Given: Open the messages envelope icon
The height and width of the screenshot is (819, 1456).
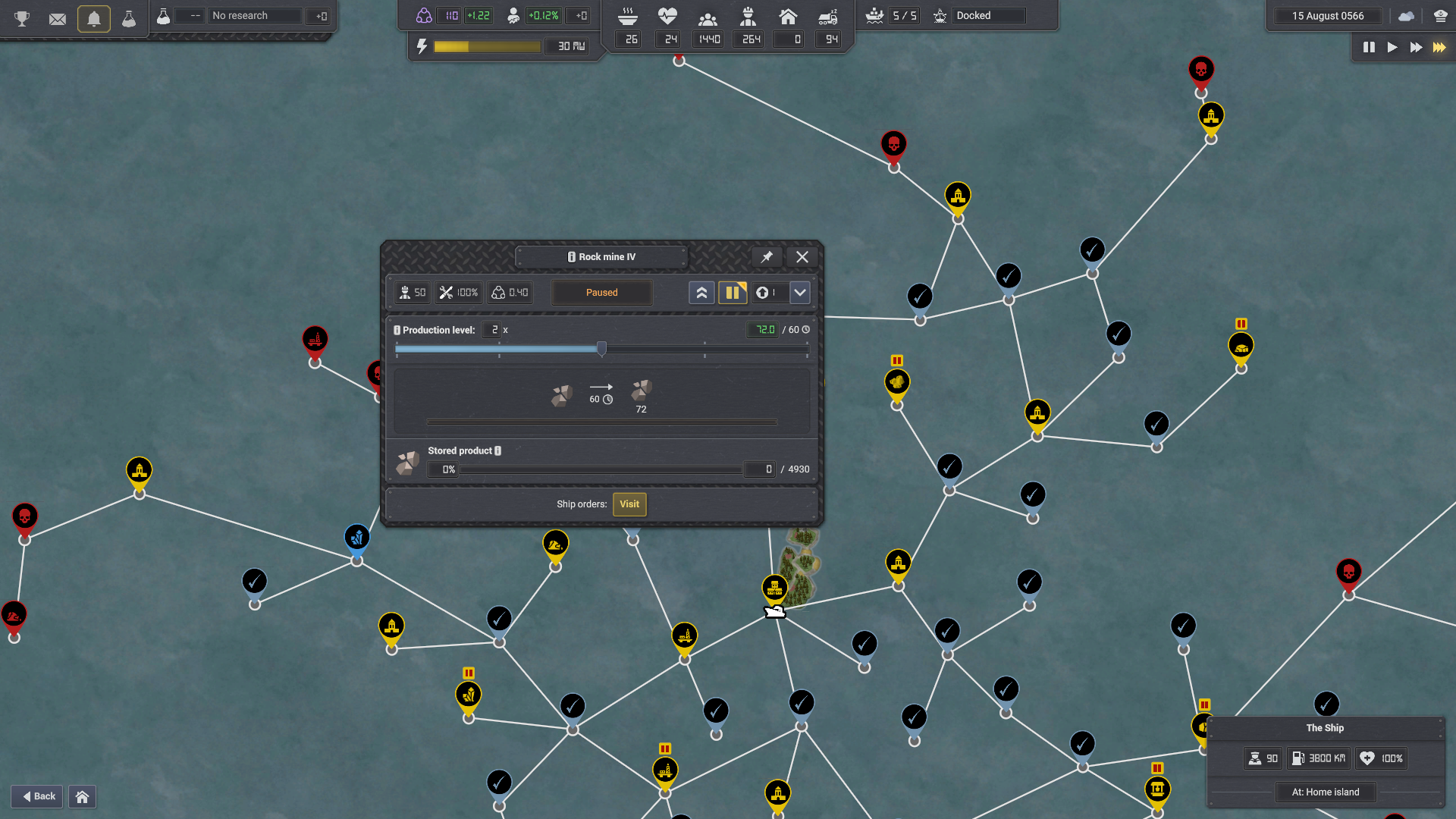Looking at the screenshot, I should pos(58,18).
